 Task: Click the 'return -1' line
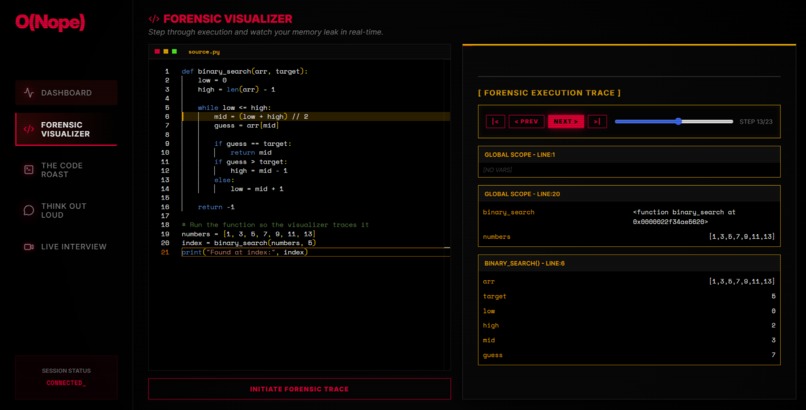(216, 207)
